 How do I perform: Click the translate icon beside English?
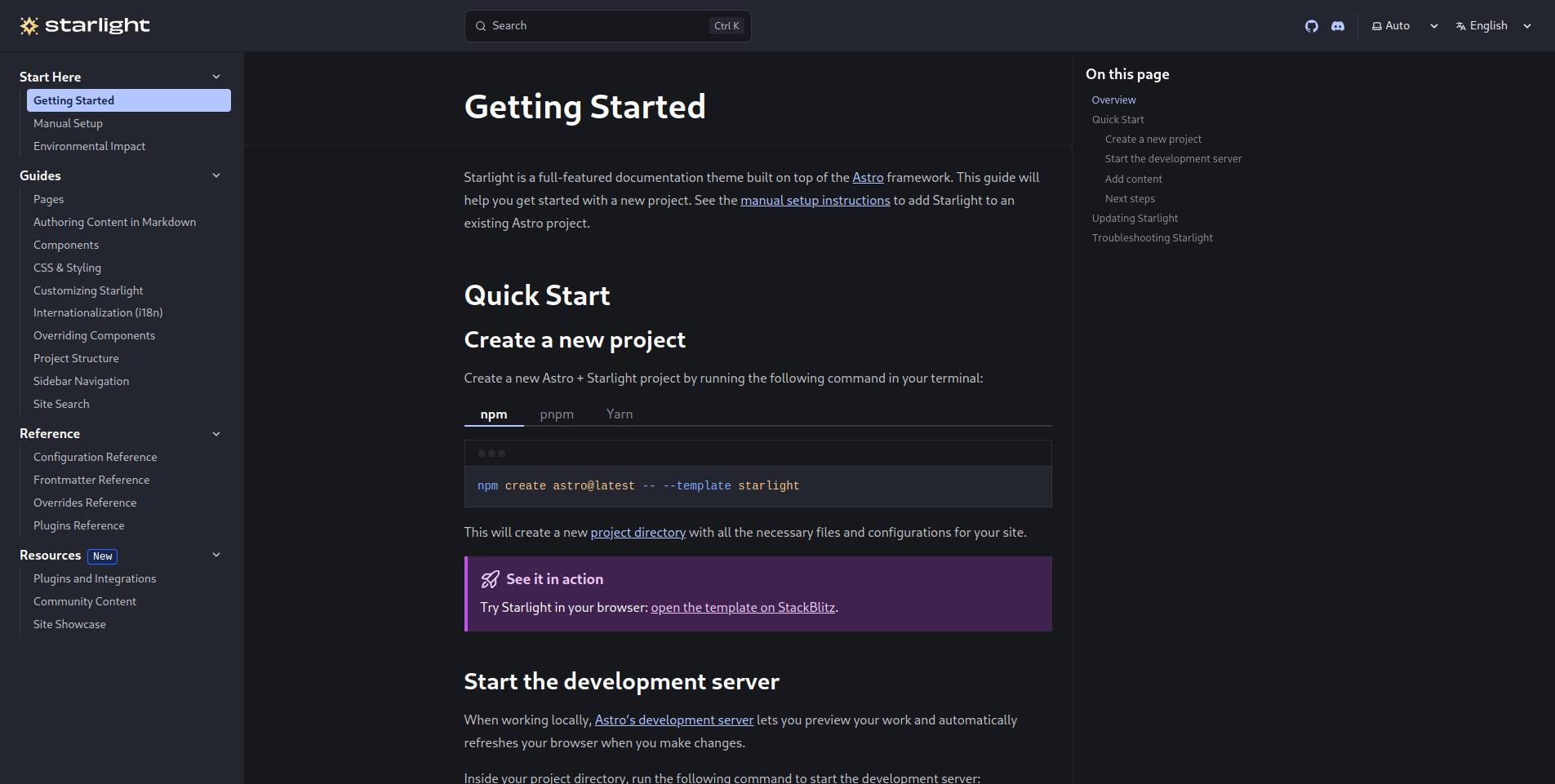(1461, 26)
